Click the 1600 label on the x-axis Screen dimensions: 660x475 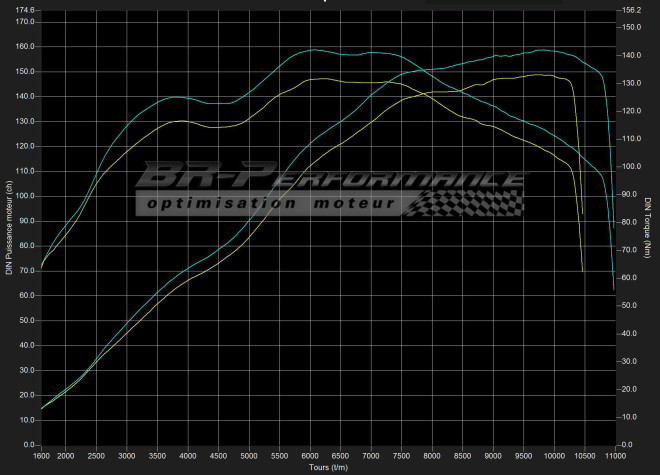click(x=41, y=456)
